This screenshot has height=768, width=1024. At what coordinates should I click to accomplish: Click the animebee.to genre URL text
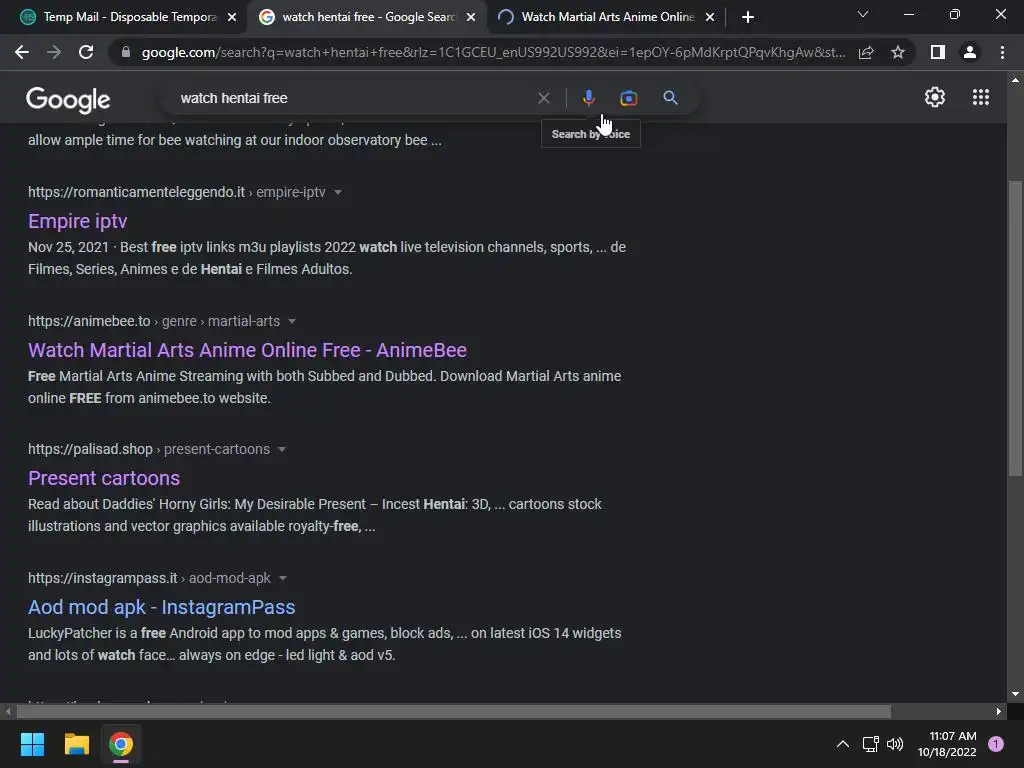click(x=153, y=321)
